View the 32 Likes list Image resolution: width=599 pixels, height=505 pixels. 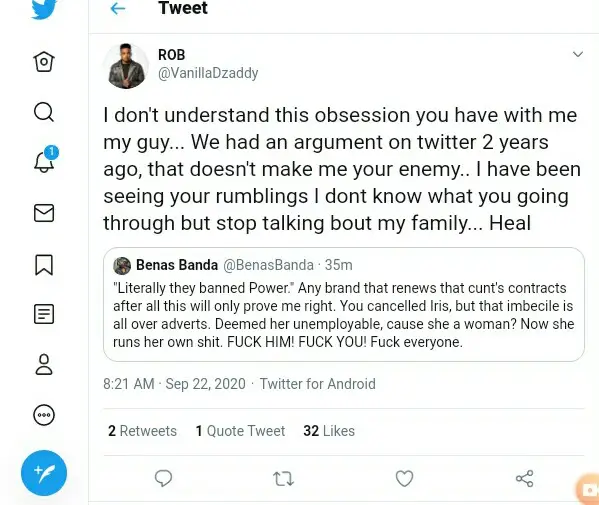click(x=329, y=431)
